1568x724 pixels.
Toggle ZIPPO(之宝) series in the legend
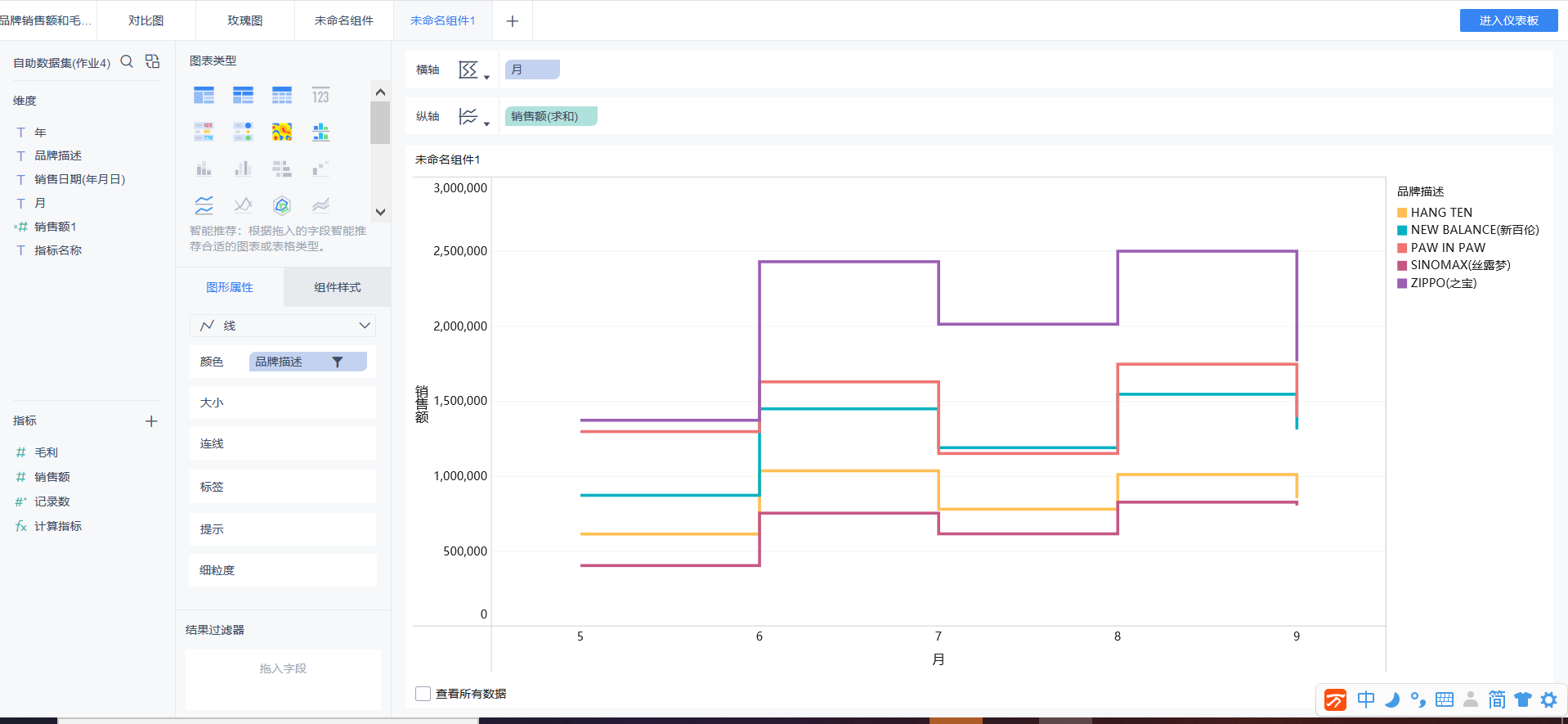point(1442,283)
